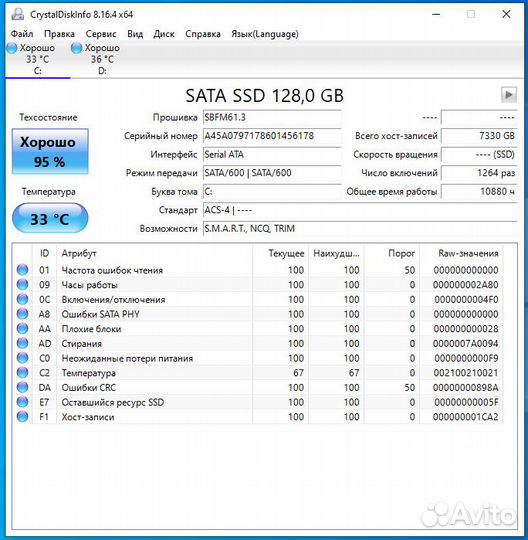Select the Частота ошибок чтения row
Image resolution: width=528 pixels, height=540 pixels.
pyautogui.click(x=258, y=270)
